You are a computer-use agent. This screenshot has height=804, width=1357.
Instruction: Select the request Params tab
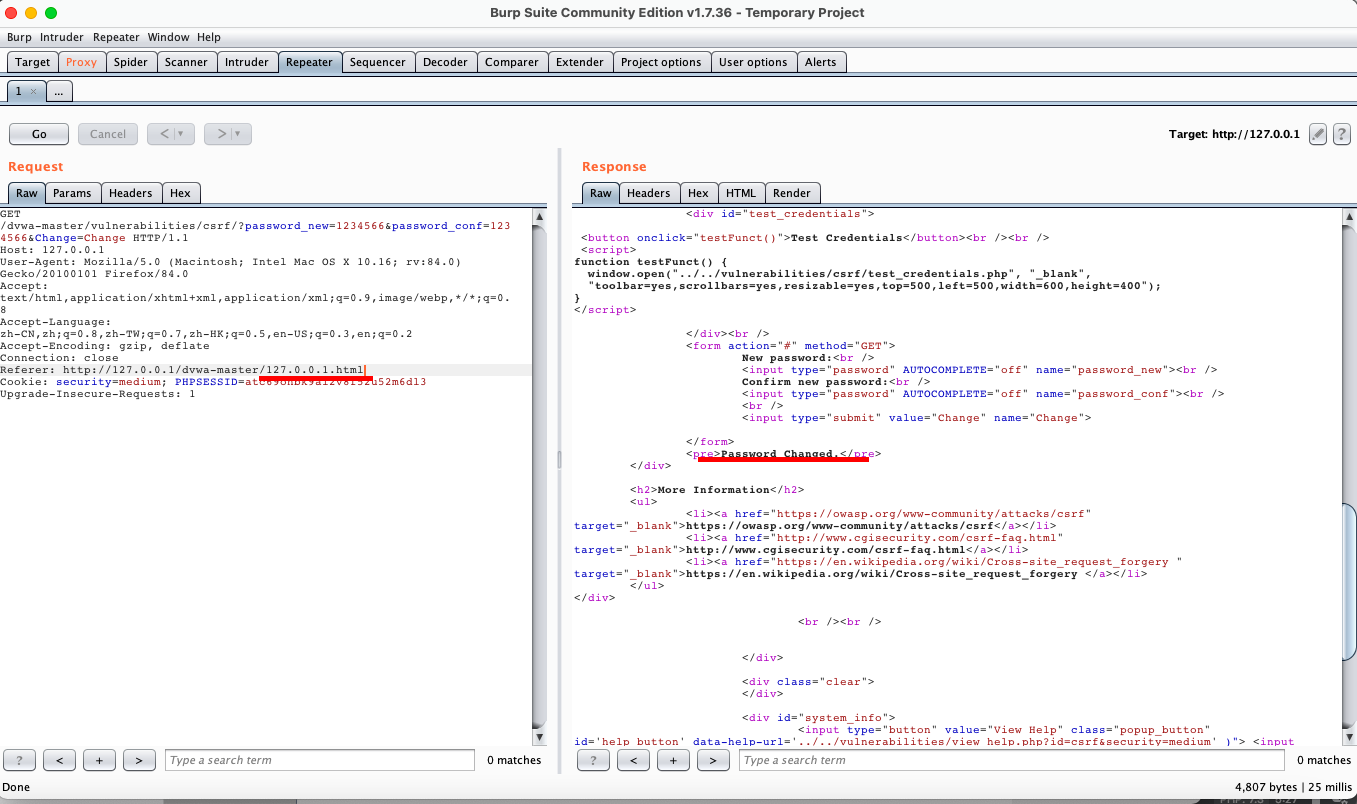(x=72, y=193)
